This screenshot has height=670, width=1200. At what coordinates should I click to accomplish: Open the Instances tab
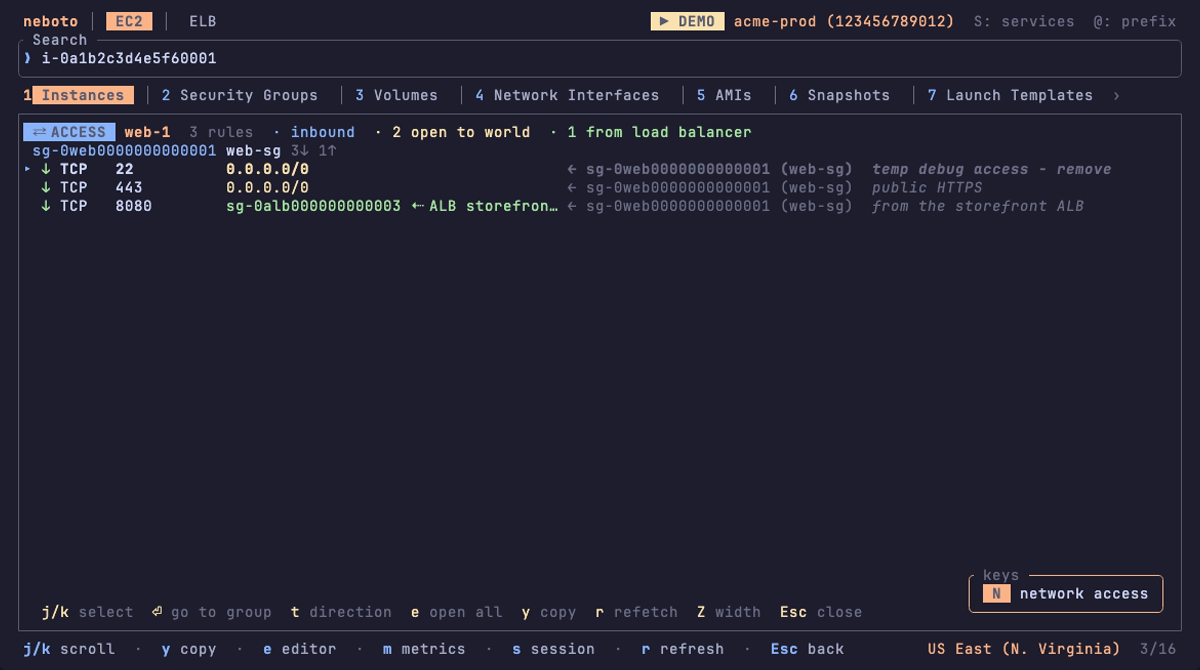click(x=78, y=95)
